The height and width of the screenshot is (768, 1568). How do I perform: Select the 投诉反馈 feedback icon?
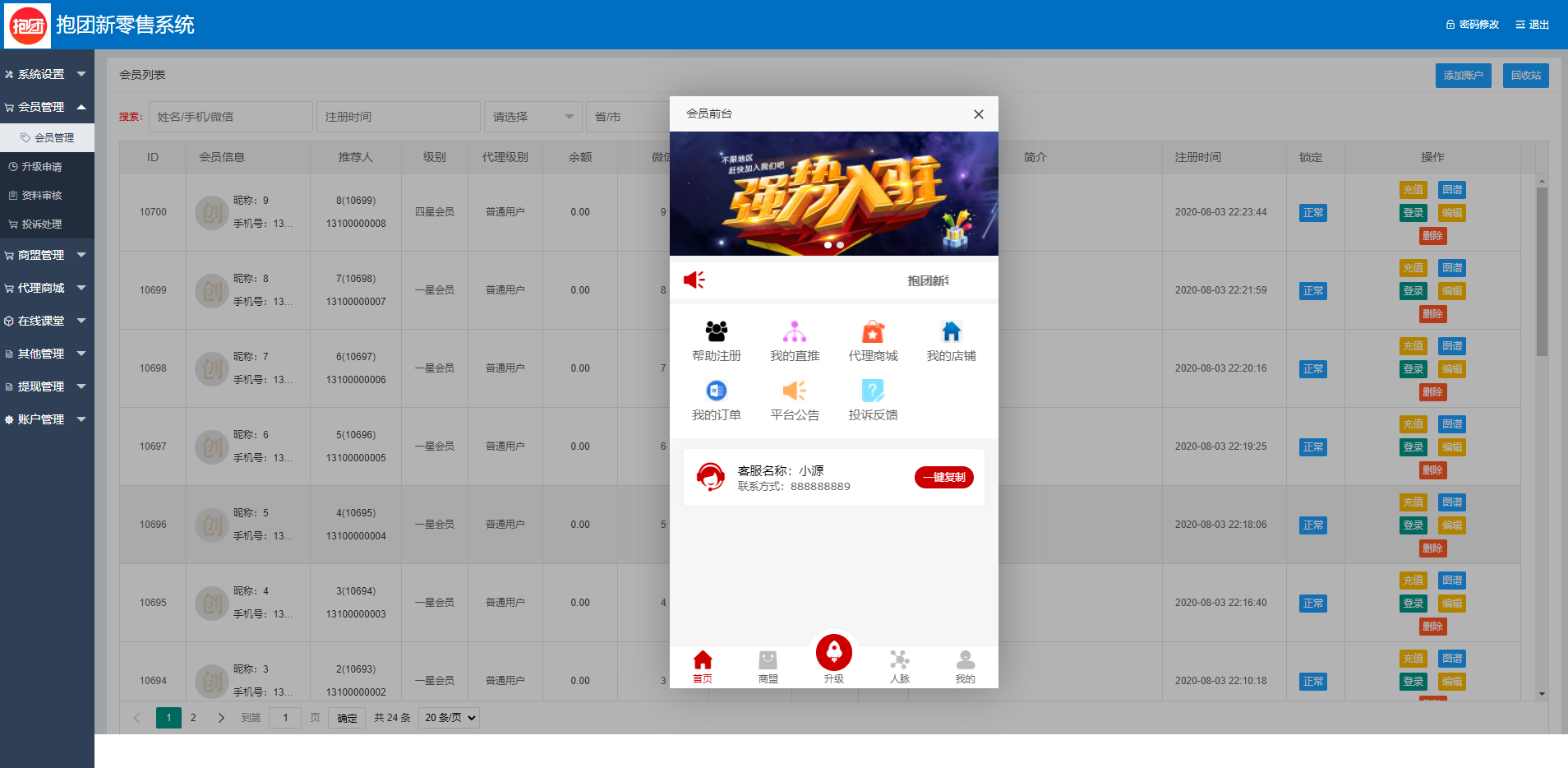click(872, 391)
